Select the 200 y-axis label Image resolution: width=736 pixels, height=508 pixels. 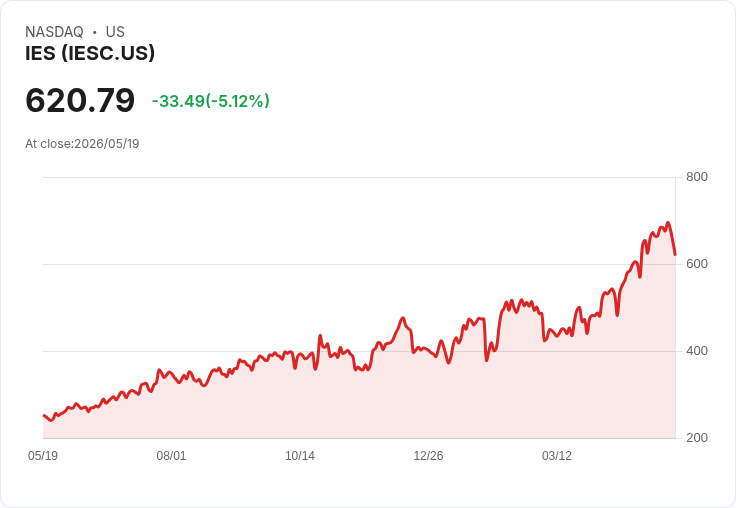click(697, 438)
